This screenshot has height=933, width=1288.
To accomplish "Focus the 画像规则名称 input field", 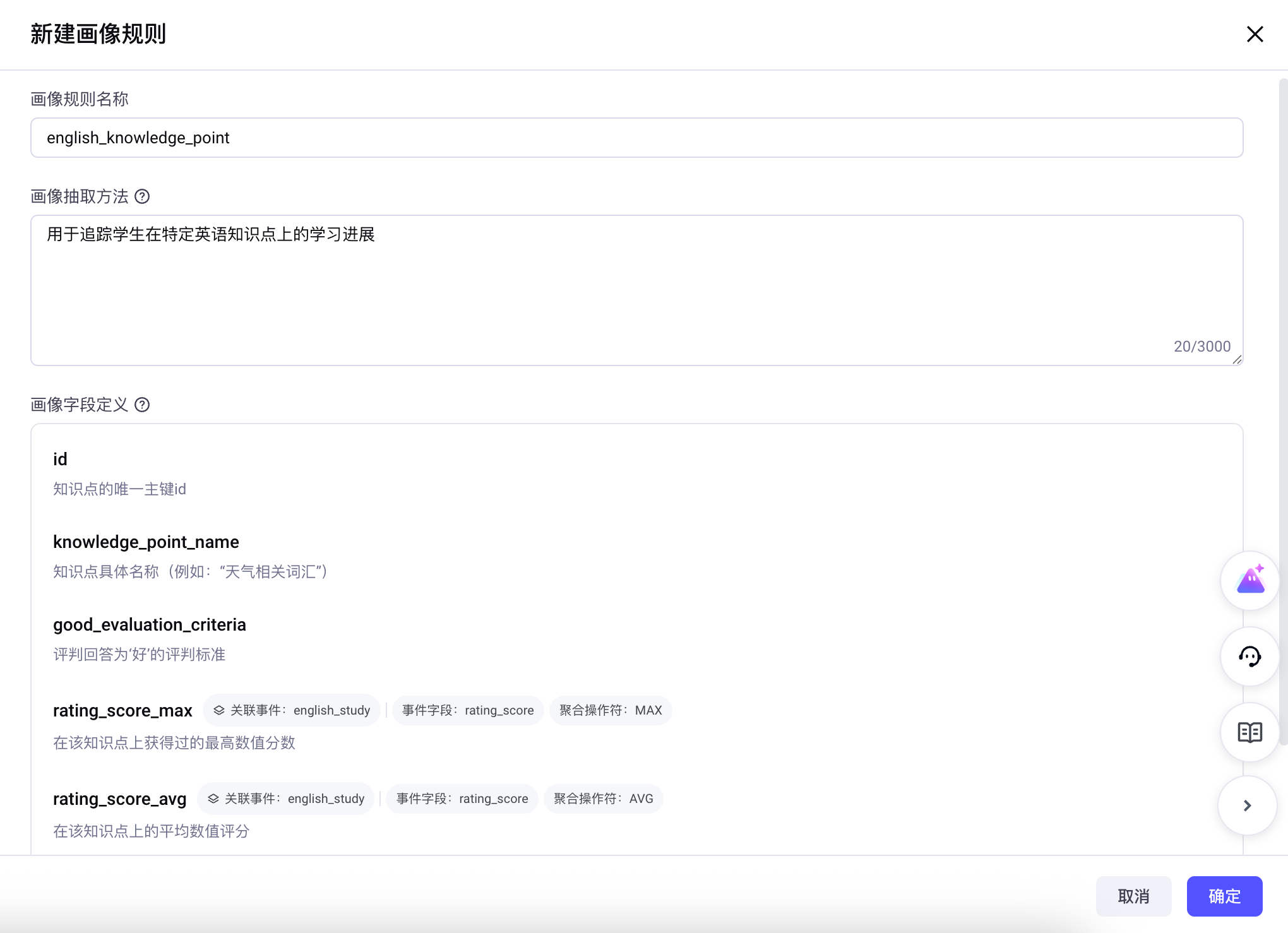I will [636, 138].
